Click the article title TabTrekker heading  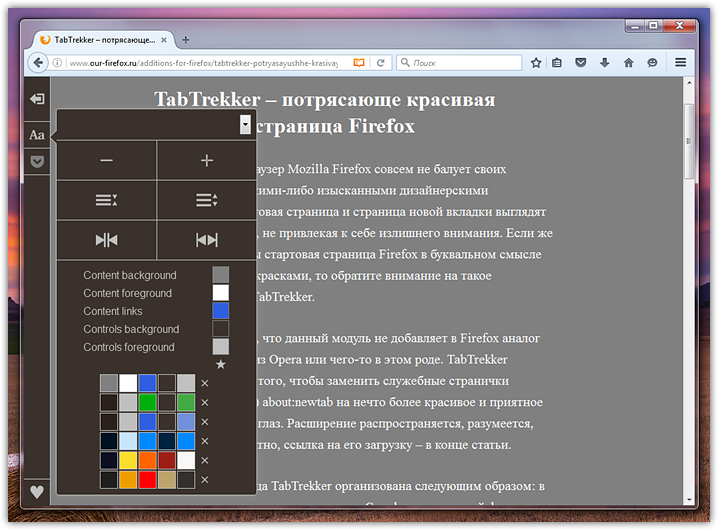click(325, 112)
